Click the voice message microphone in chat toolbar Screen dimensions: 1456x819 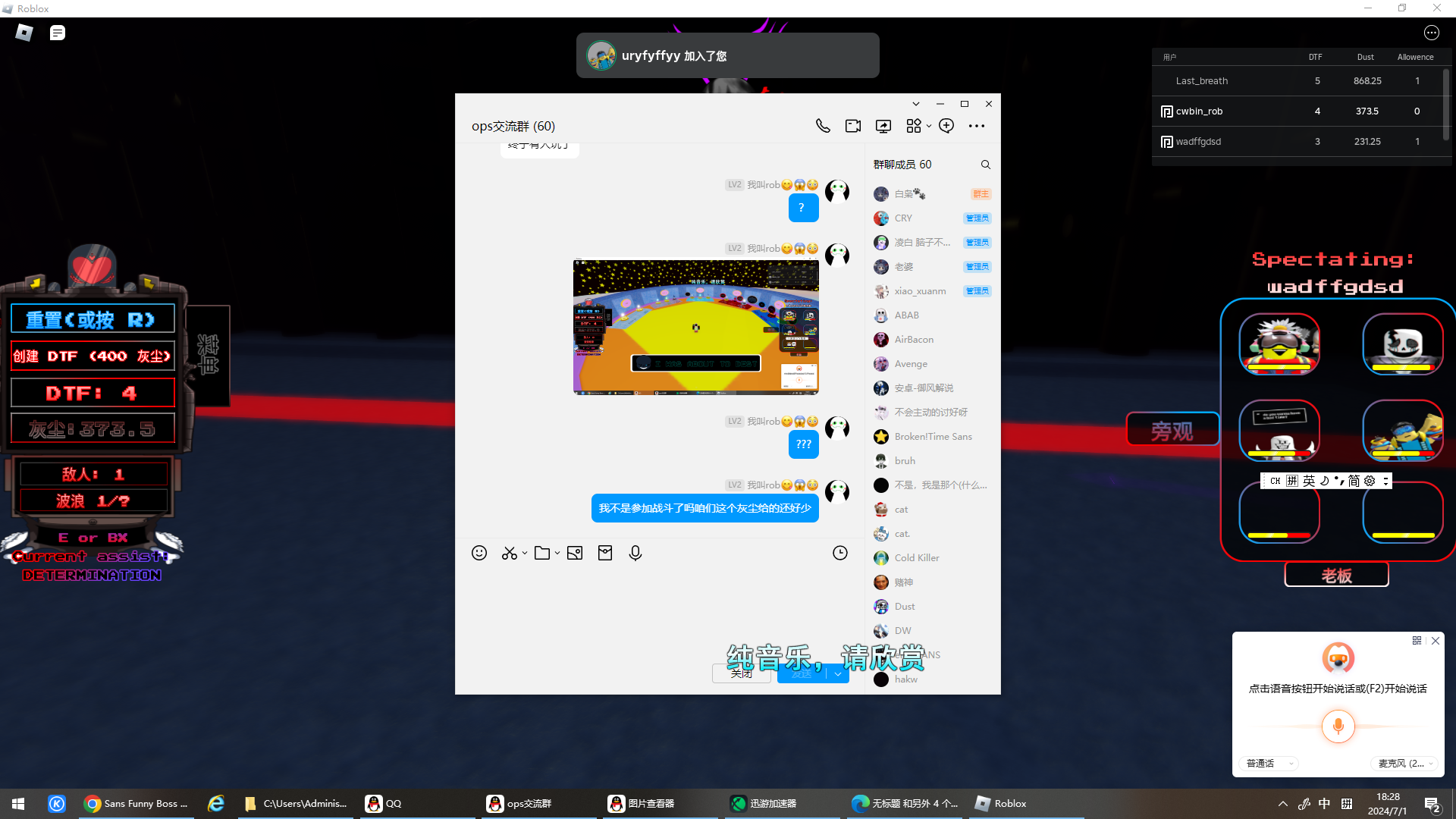tap(635, 553)
